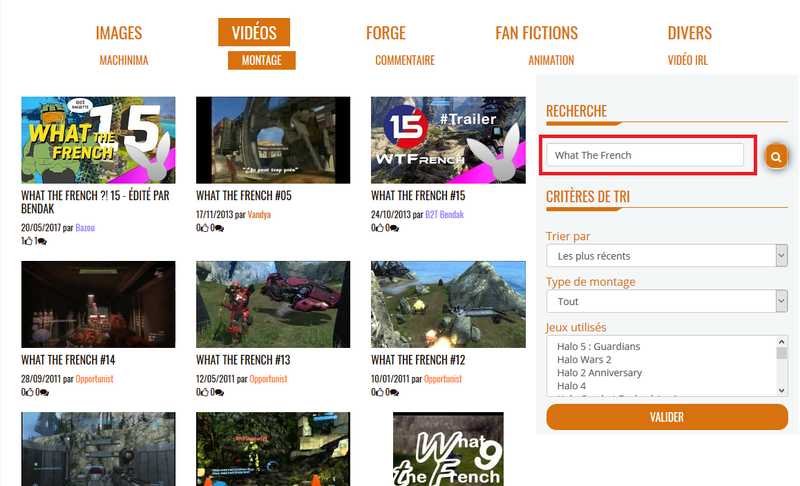Click comment icon under What The French #12
This screenshot has width=800, height=486.
tap(394, 392)
